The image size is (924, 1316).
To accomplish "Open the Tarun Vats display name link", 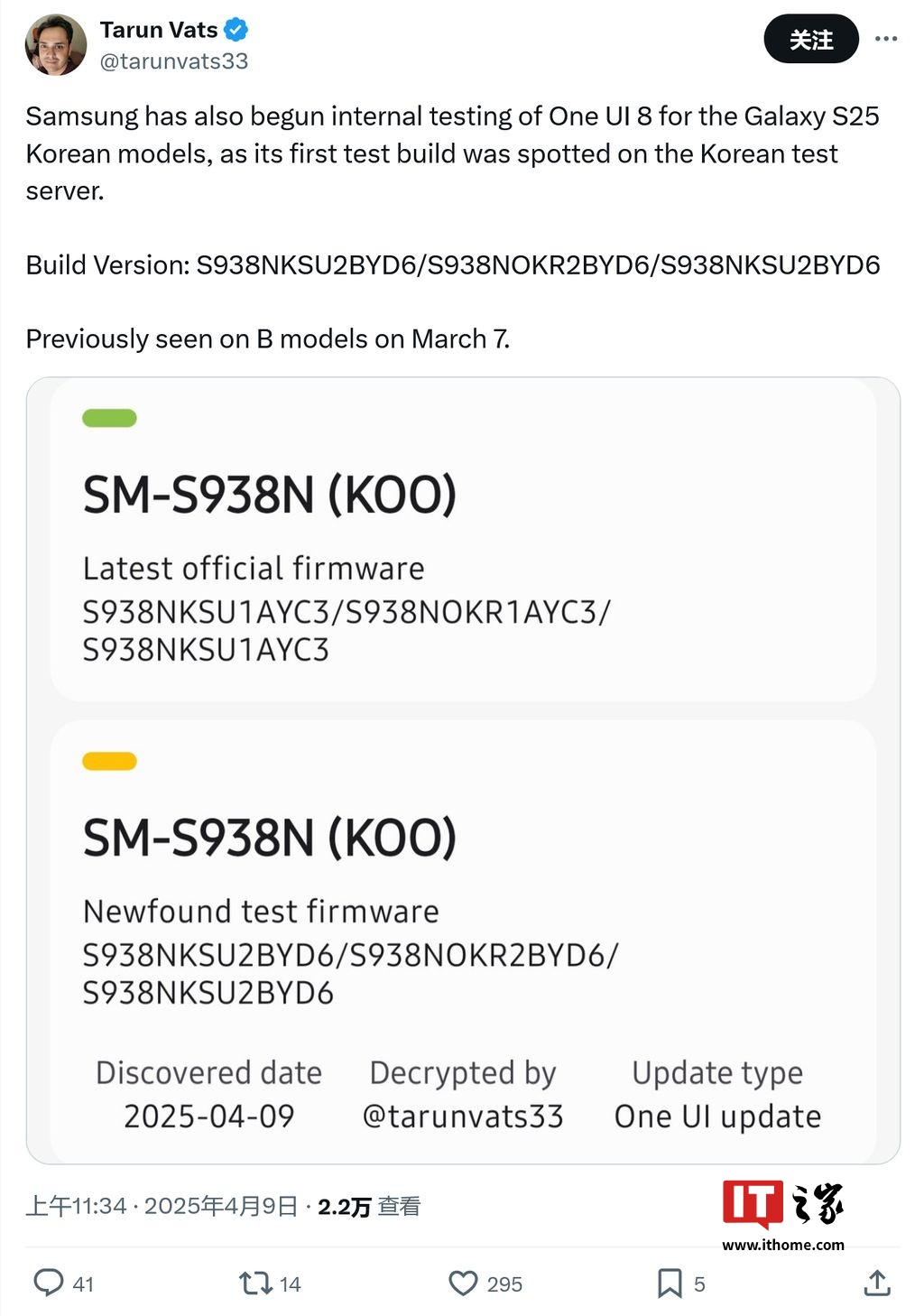I will 159,30.
